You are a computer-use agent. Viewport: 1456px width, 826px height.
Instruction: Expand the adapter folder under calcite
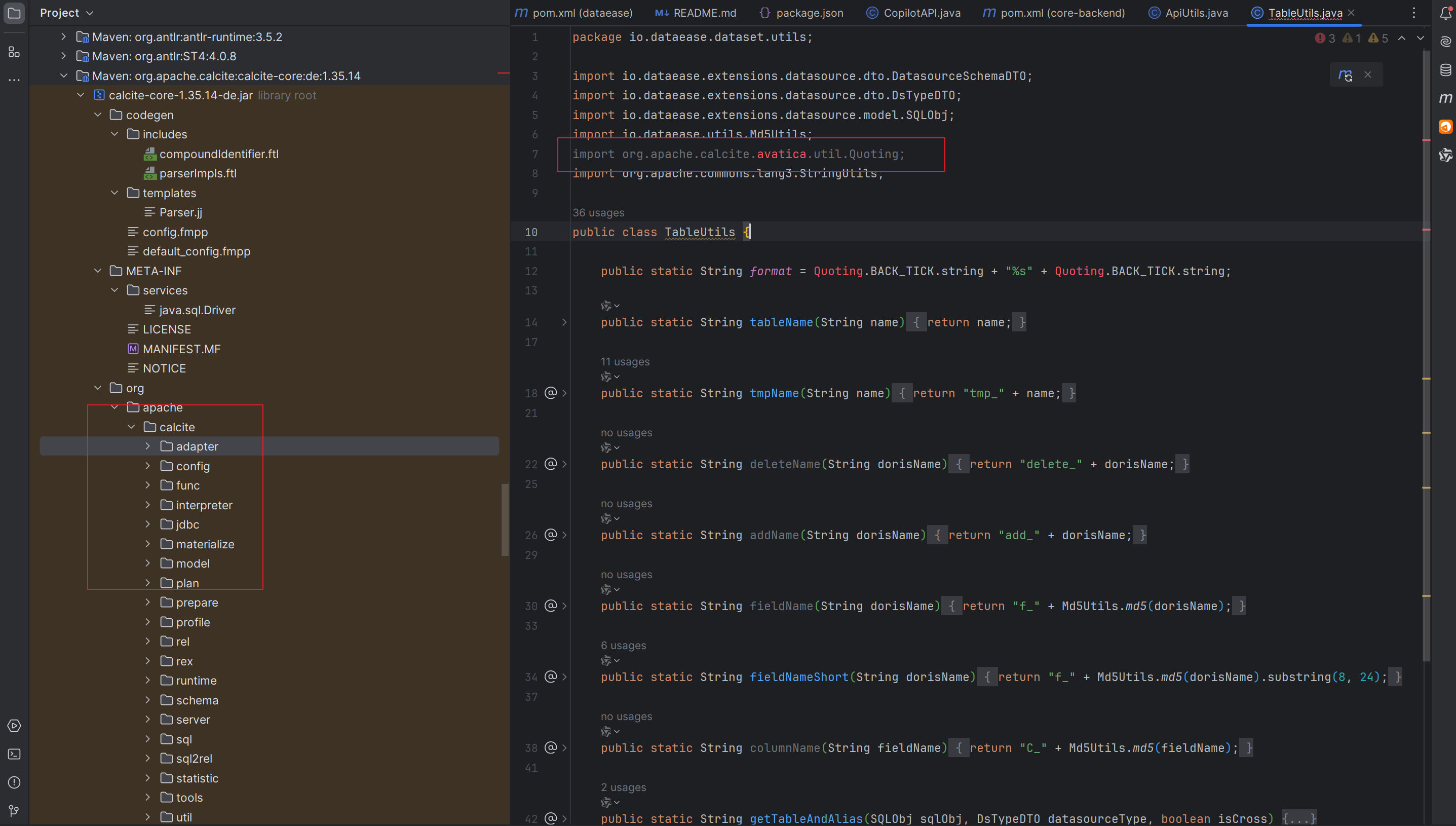pos(148,446)
